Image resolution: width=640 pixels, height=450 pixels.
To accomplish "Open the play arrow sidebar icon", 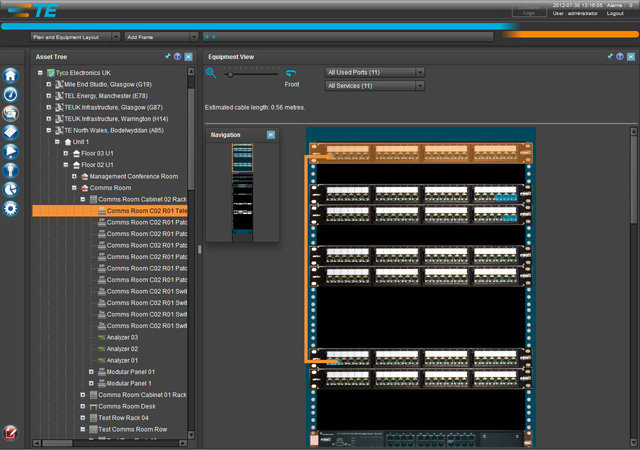I will pyautogui.click(x=11, y=151).
